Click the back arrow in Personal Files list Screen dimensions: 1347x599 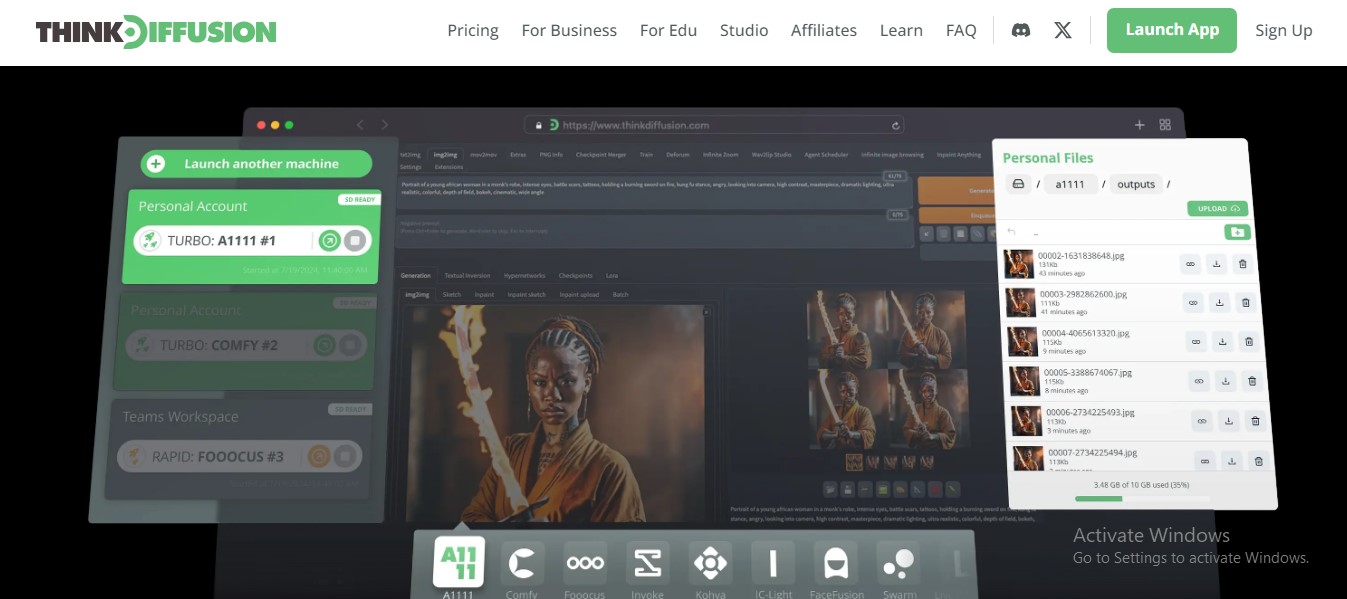[x=1012, y=232]
